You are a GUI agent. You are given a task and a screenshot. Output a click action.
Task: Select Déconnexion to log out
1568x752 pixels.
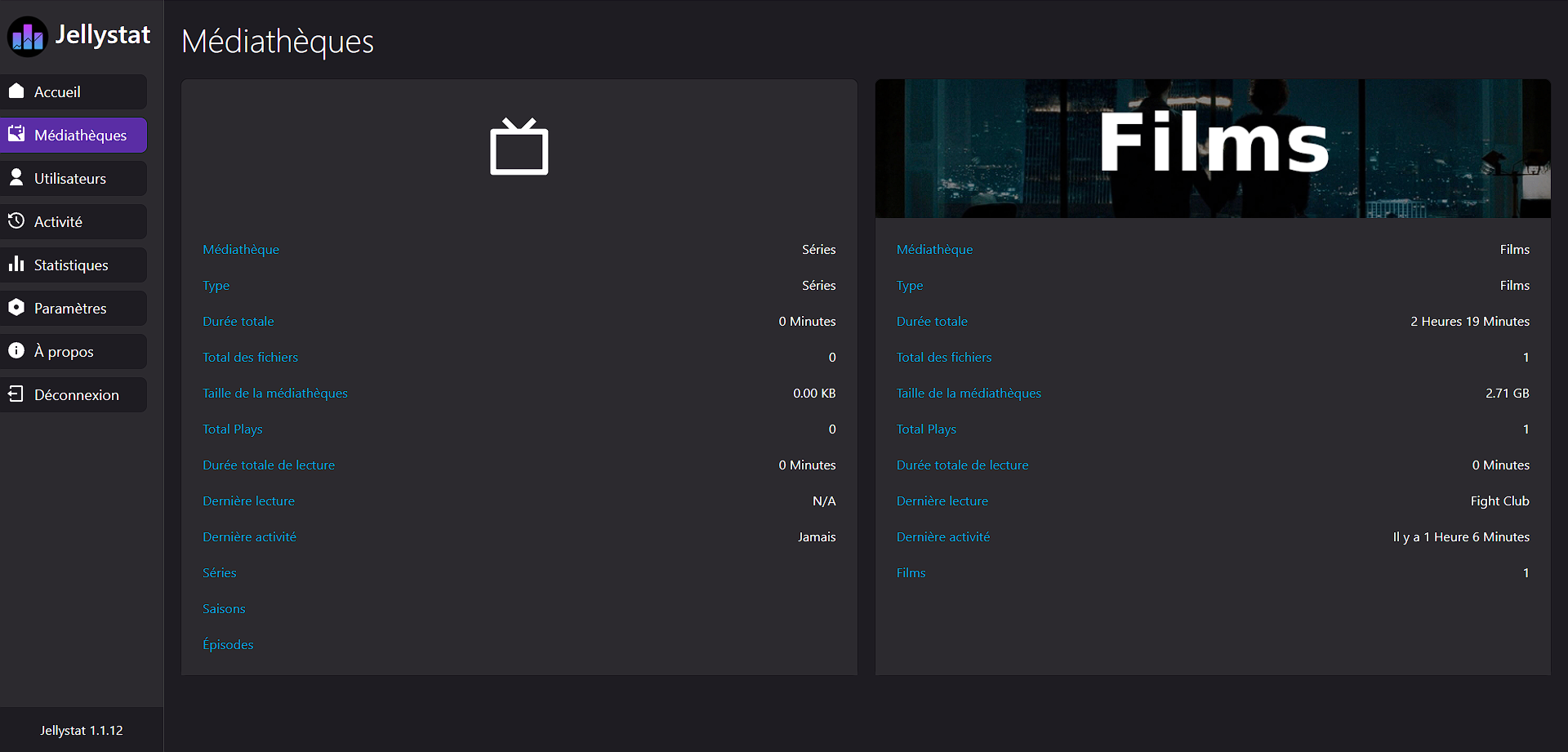(x=73, y=394)
